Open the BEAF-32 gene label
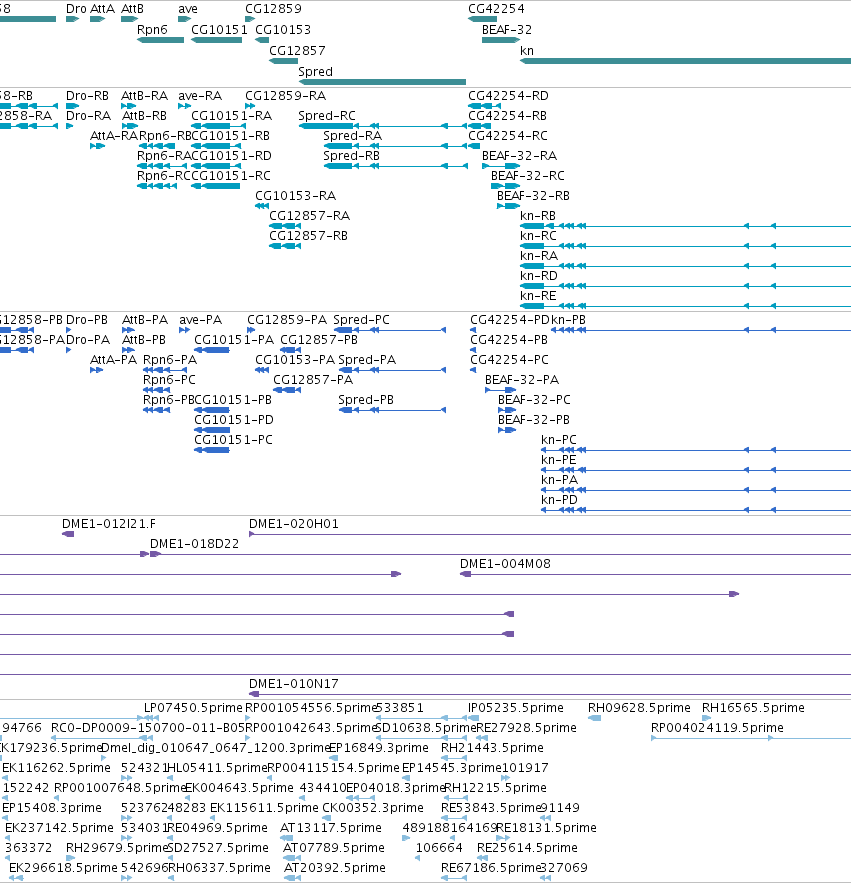This screenshot has height=883, width=851. click(x=507, y=30)
